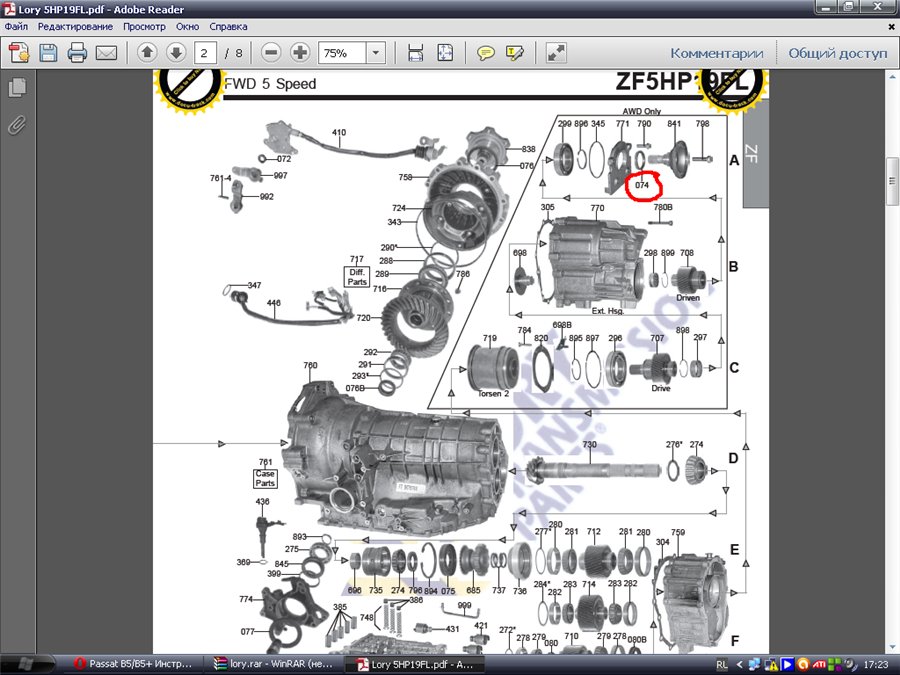Click part number 838 label

(528, 149)
